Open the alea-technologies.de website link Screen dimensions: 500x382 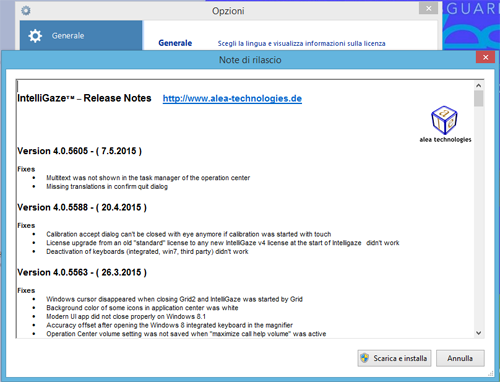232,98
